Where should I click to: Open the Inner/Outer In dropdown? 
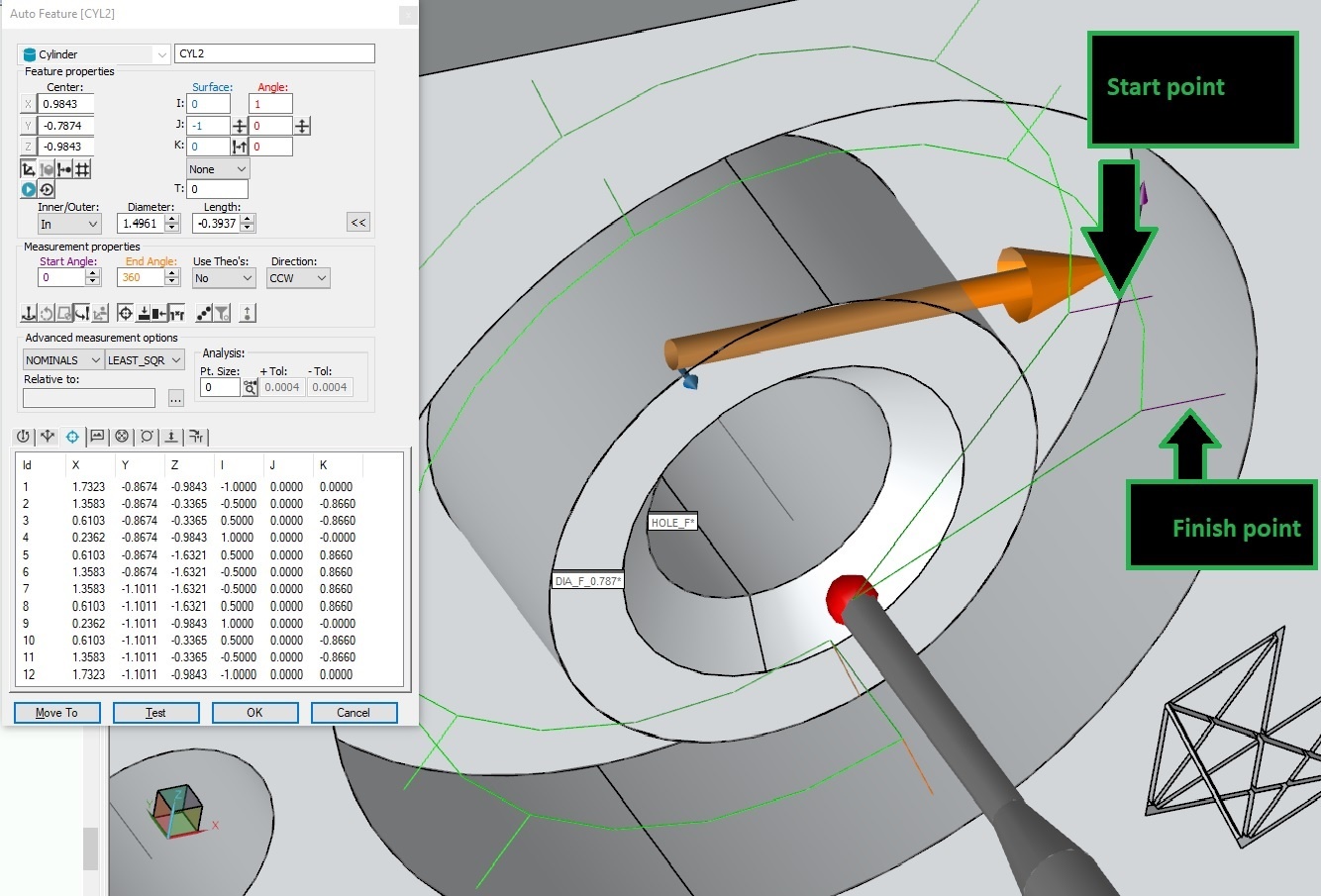pyautogui.click(x=68, y=224)
